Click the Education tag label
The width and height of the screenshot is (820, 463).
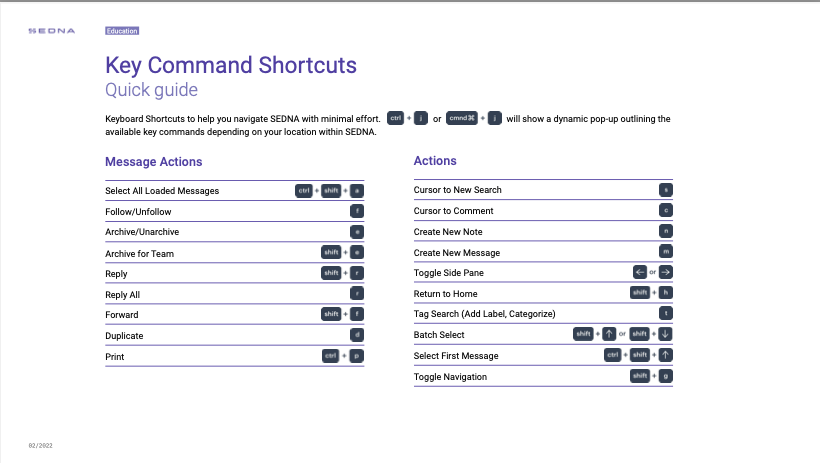point(122,31)
